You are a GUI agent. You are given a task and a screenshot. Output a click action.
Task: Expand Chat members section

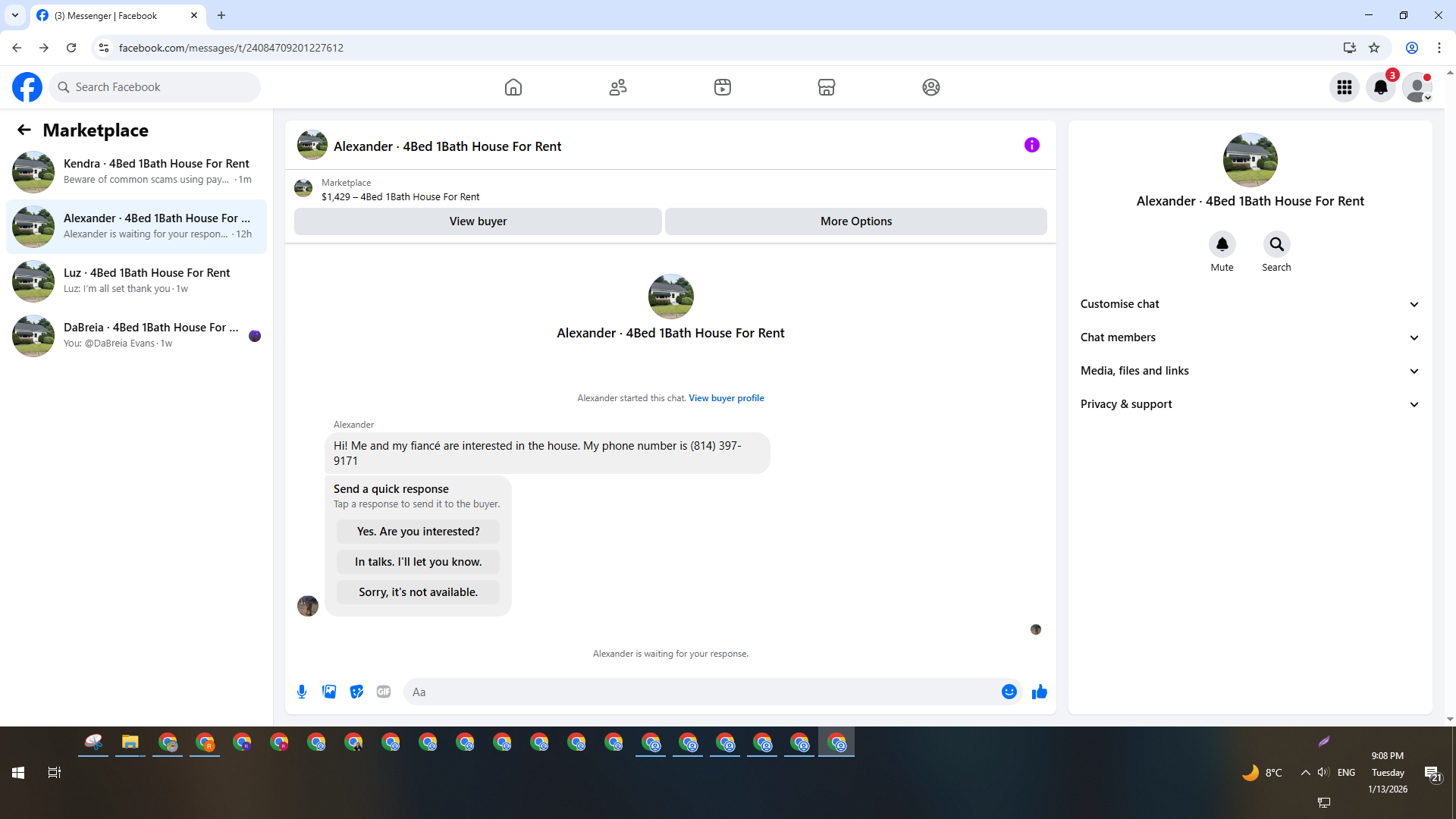(x=1250, y=337)
